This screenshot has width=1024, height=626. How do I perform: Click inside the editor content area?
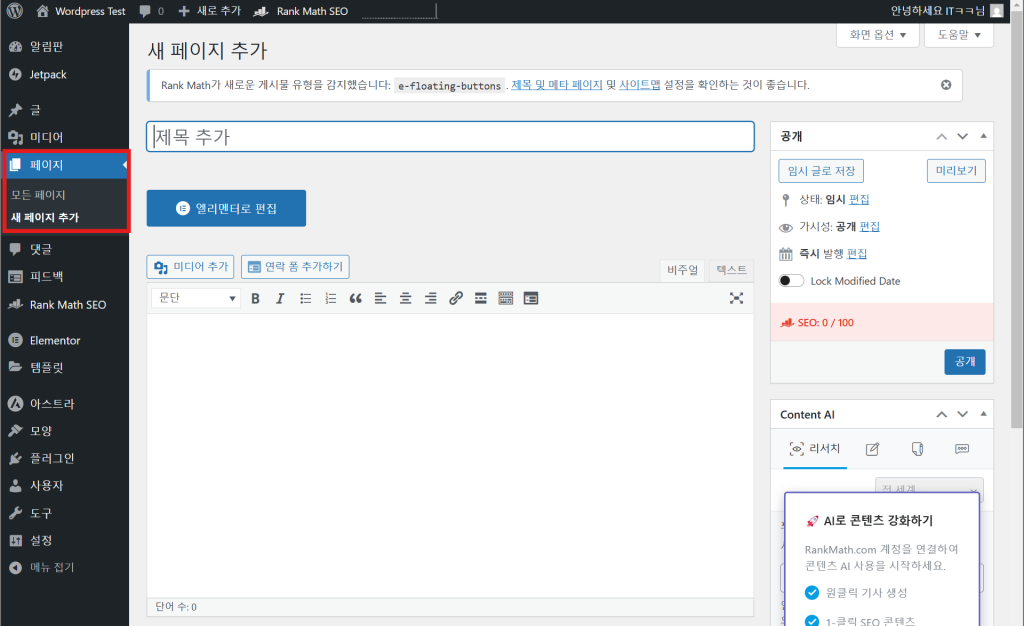point(450,455)
